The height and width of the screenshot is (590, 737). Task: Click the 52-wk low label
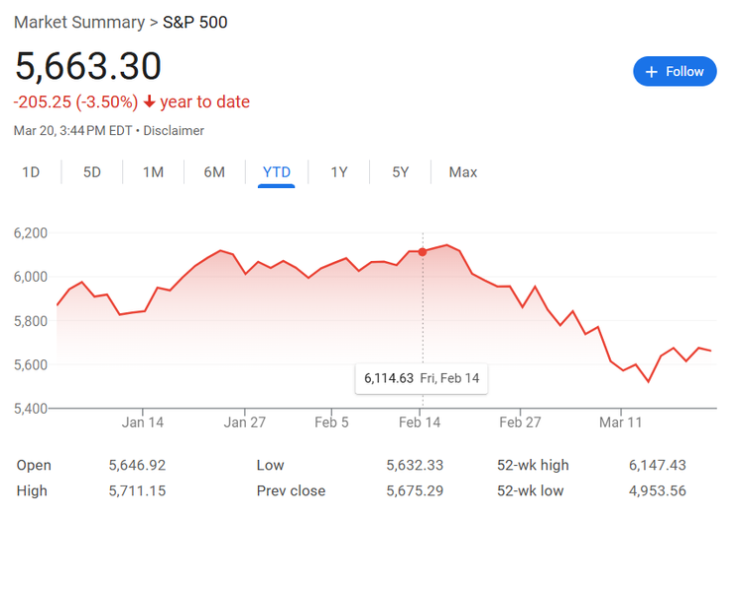[x=530, y=491]
